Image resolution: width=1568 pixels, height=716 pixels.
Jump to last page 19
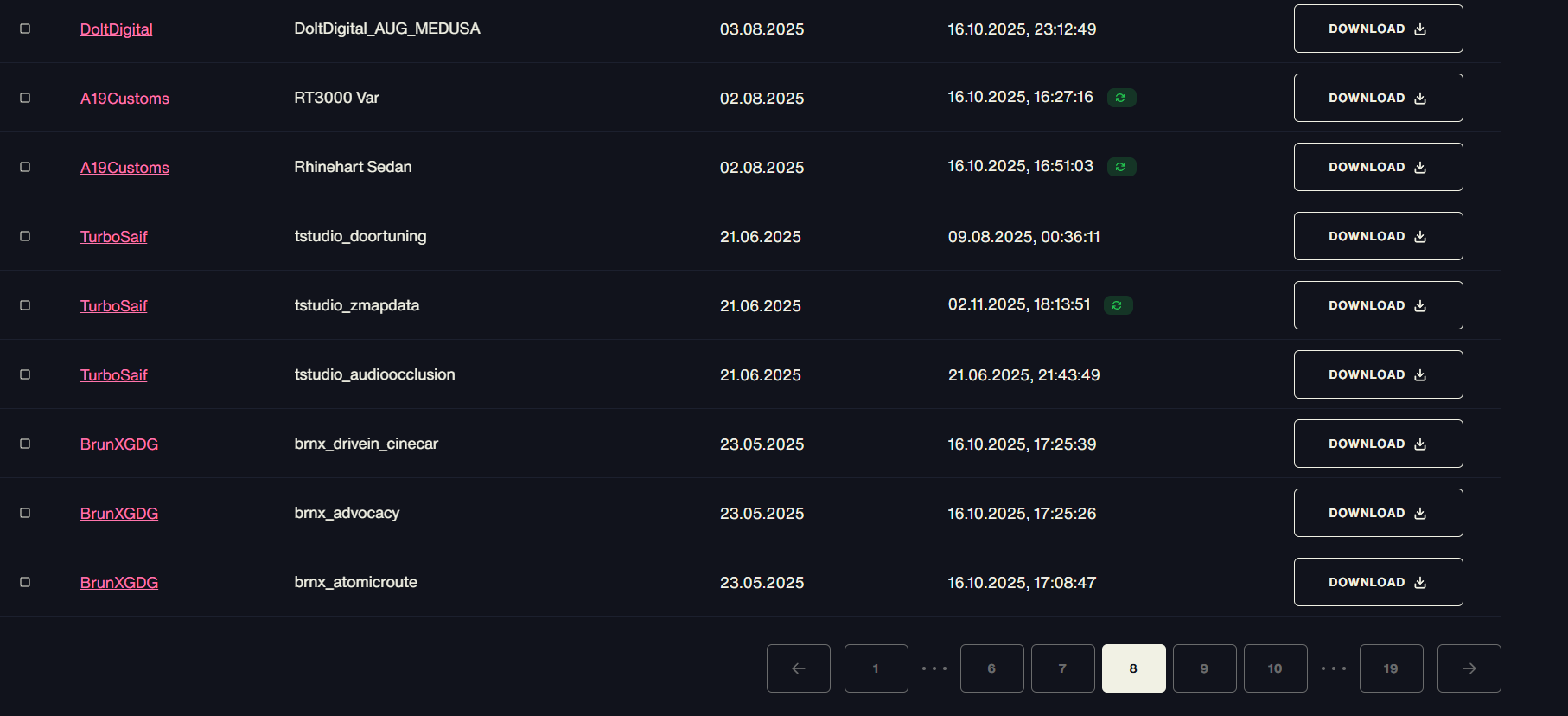pyautogui.click(x=1392, y=668)
